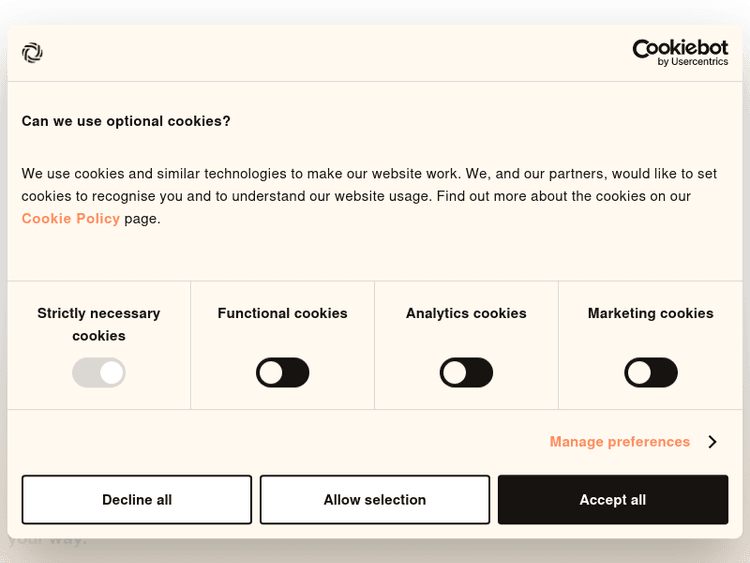The width and height of the screenshot is (750, 563).
Task: Expand Manage preferences via the chevron arrow
Action: [712, 442]
